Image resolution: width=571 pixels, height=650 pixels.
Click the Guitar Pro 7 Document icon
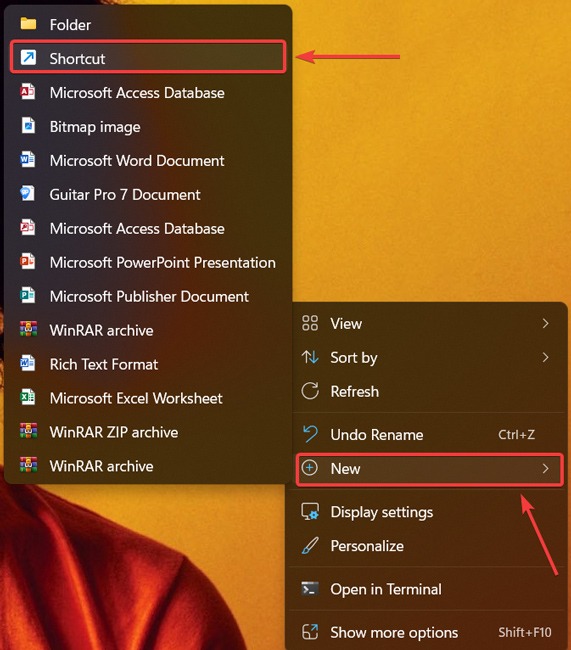pyautogui.click(x=28, y=194)
